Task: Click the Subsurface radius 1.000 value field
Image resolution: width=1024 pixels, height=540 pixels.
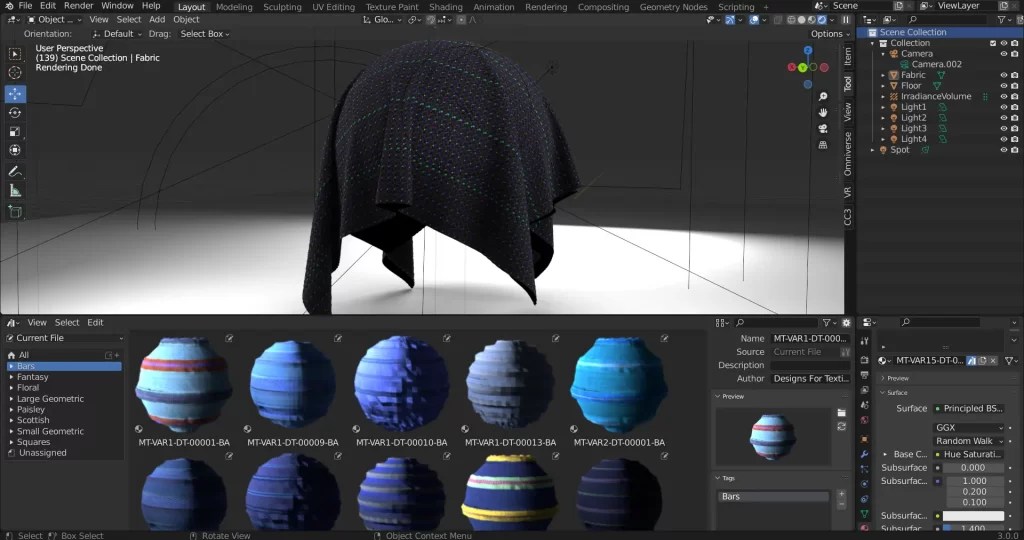Action: coord(974,481)
